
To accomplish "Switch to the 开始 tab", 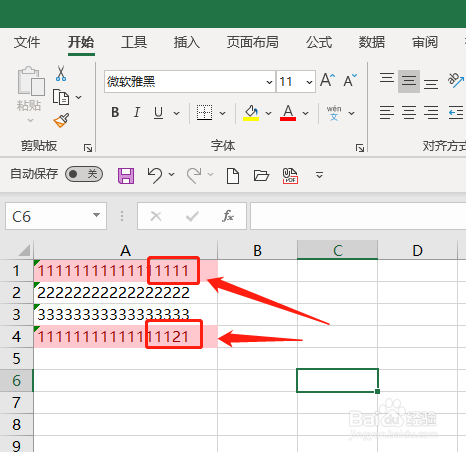I will tap(81, 42).
